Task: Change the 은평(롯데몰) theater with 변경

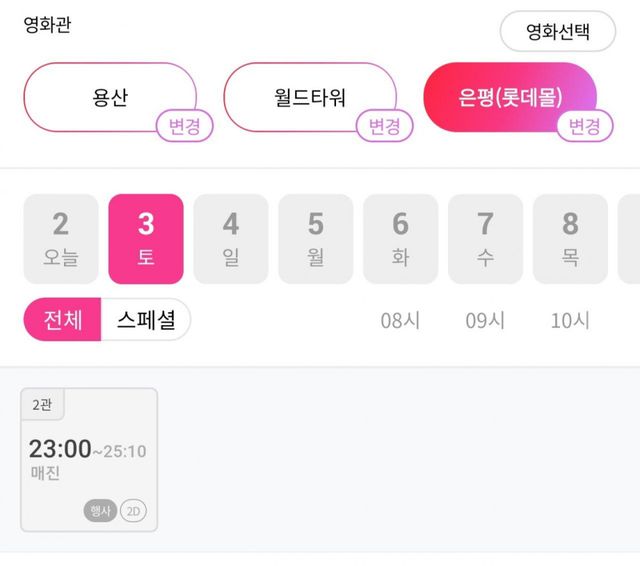Action: coord(584,127)
